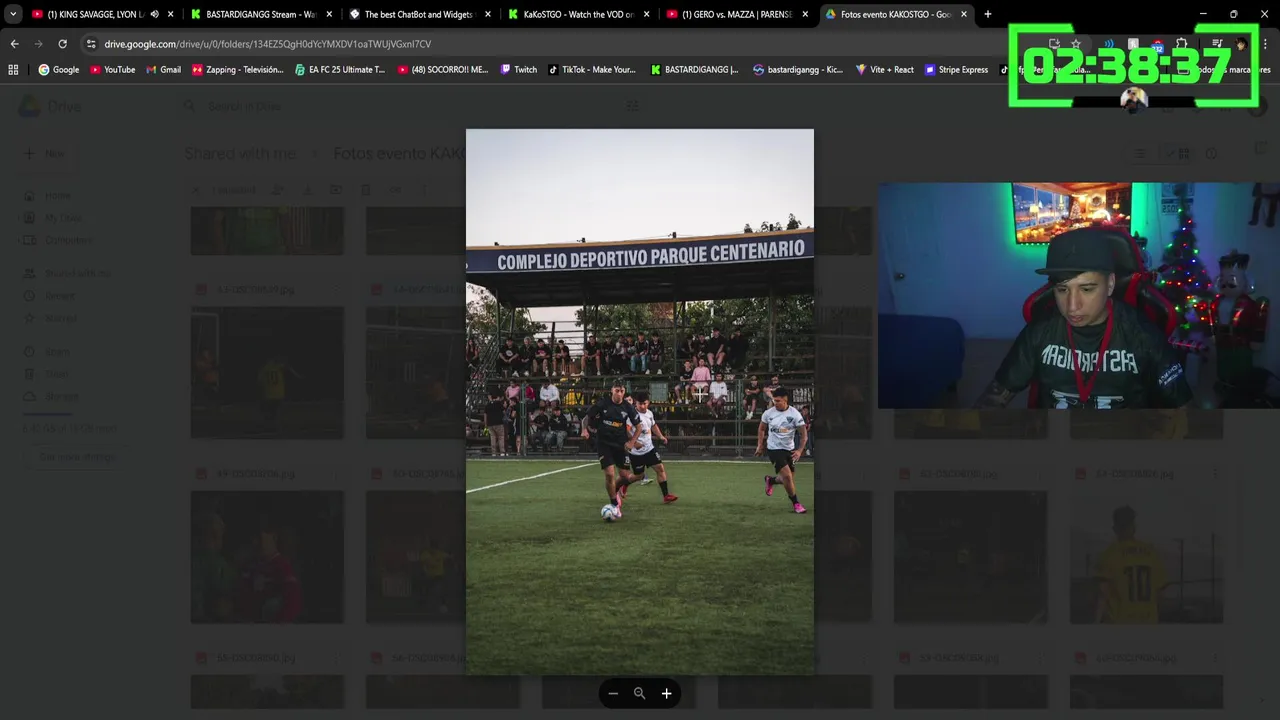Zoom in on the previewed photo
Image resolution: width=1280 pixels, height=720 pixels.
(x=666, y=693)
